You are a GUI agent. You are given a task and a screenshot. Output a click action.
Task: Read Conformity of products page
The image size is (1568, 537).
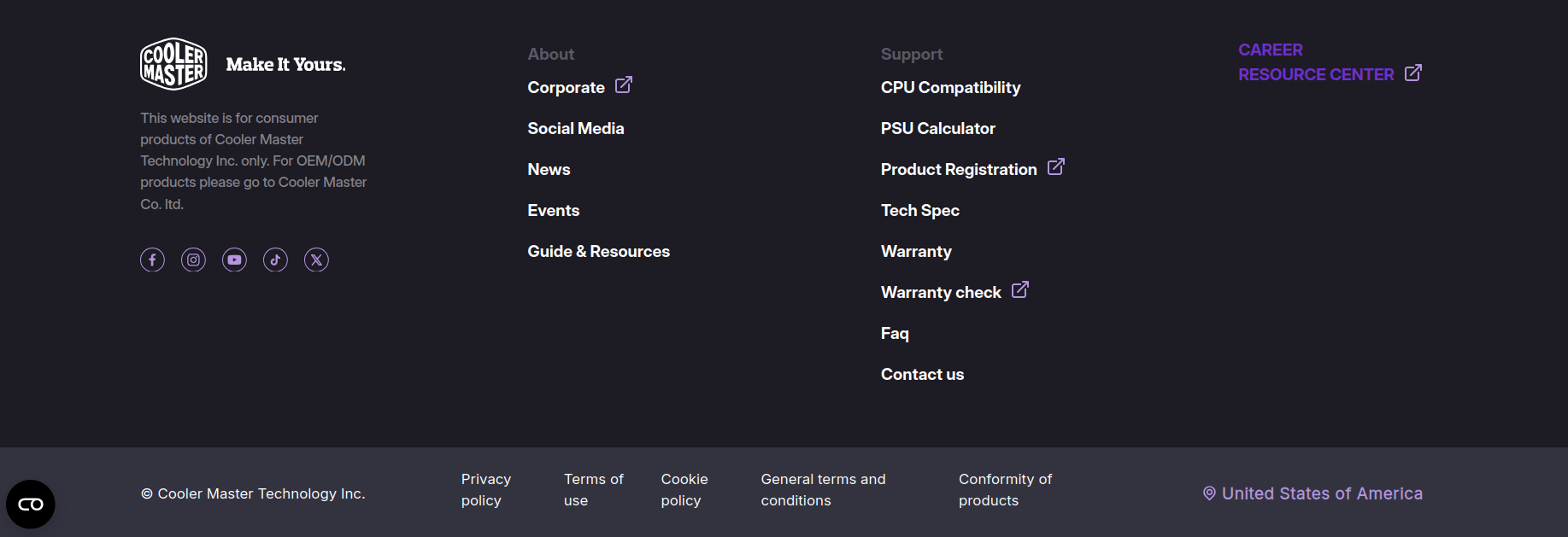1005,490
